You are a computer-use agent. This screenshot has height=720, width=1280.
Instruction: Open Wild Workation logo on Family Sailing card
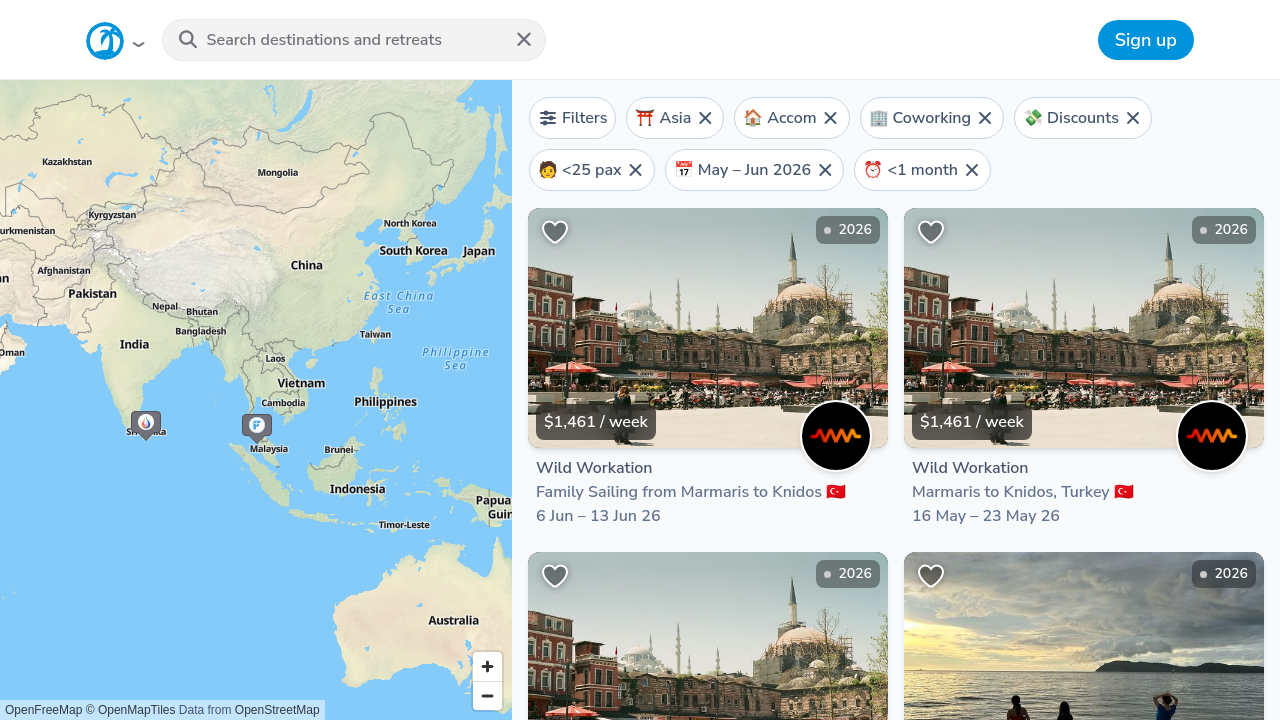click(836, 436)
